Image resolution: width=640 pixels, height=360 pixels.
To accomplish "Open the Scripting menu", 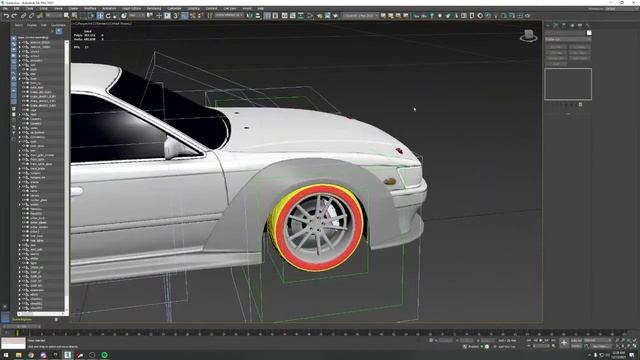I will (193, 9).
